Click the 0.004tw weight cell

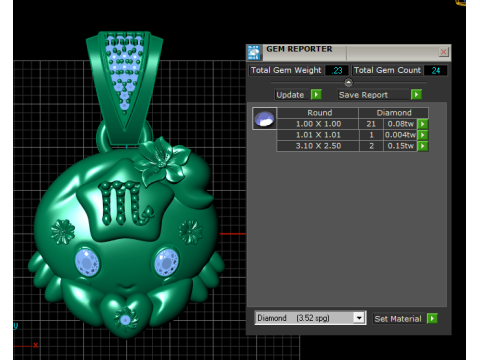(x=400, y=135)
